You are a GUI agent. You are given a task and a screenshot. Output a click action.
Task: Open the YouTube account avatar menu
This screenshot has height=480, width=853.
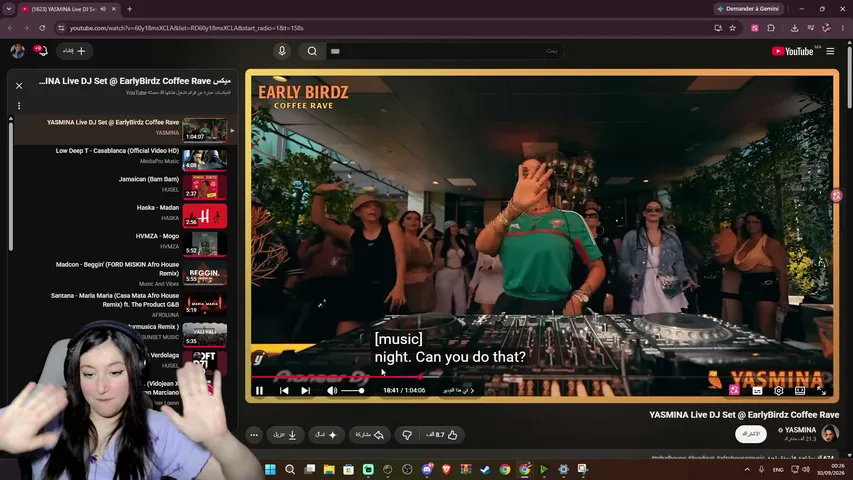[17, 51]
